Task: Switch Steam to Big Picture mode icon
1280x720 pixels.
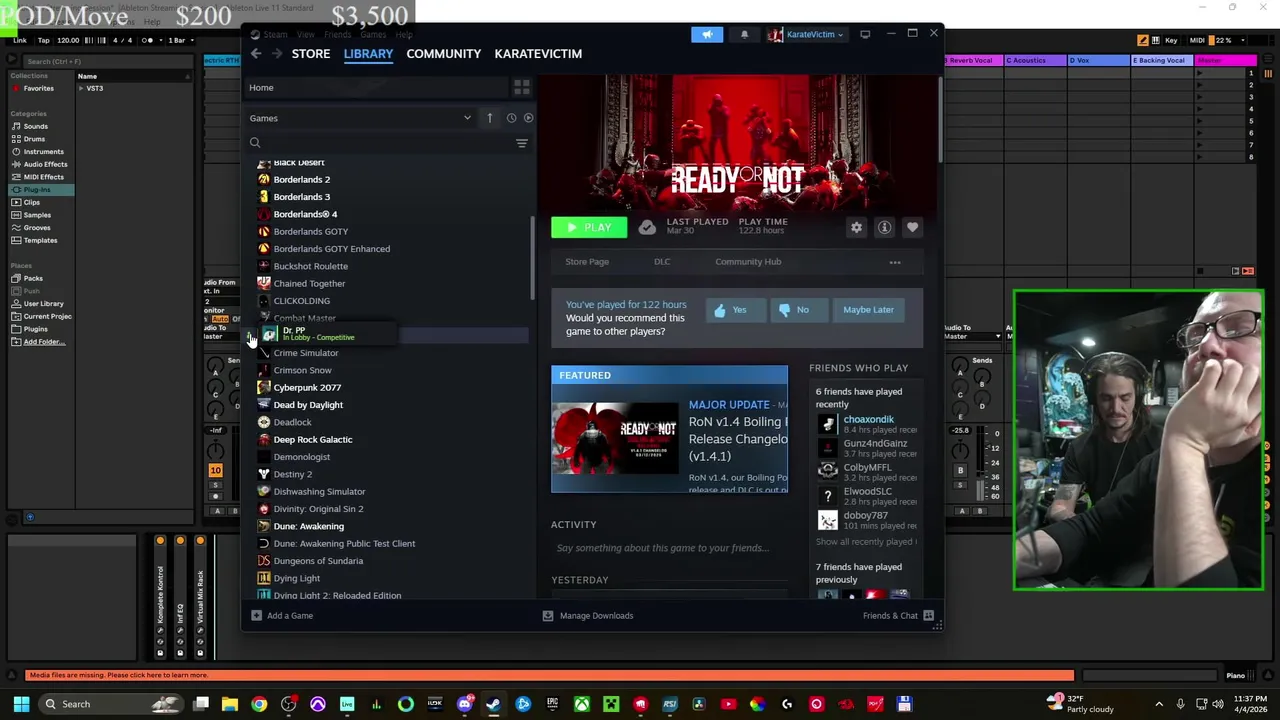Action: [865, 34]
